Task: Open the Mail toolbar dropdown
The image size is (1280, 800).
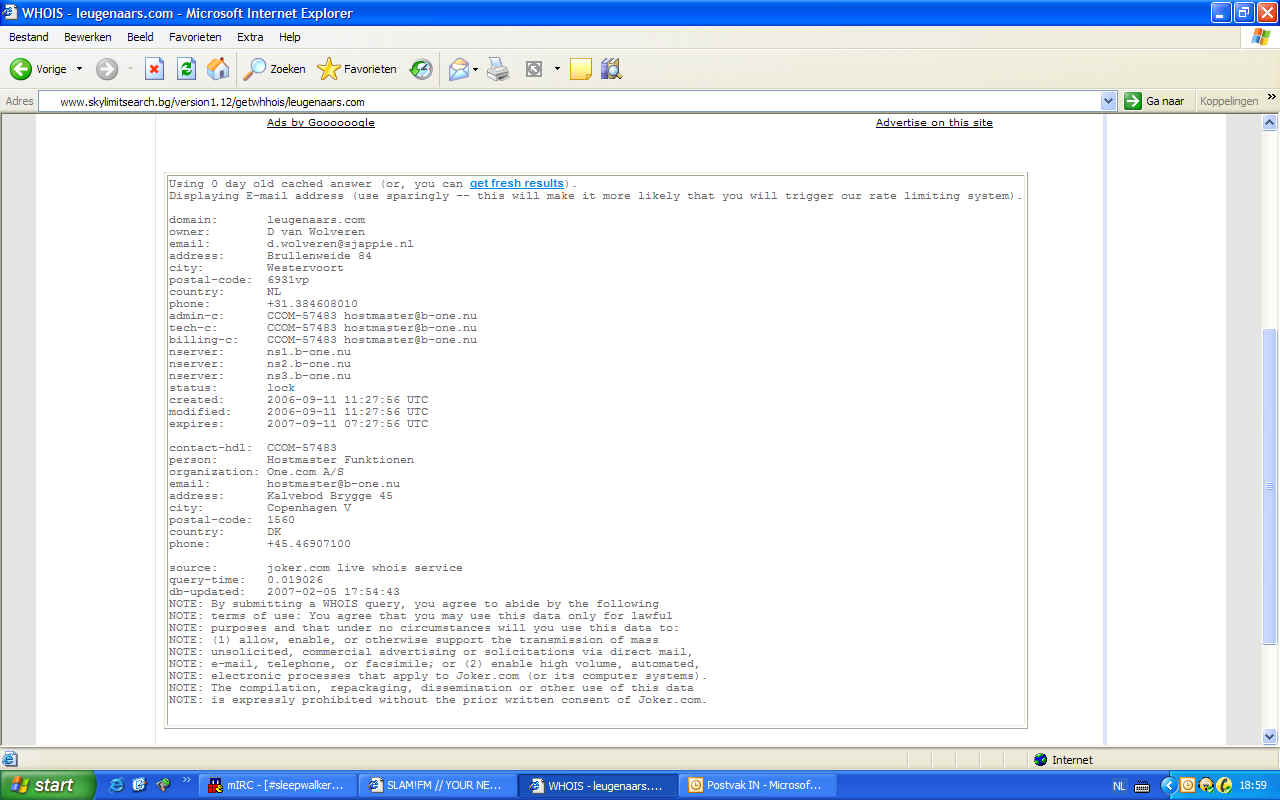Action: 476,69
